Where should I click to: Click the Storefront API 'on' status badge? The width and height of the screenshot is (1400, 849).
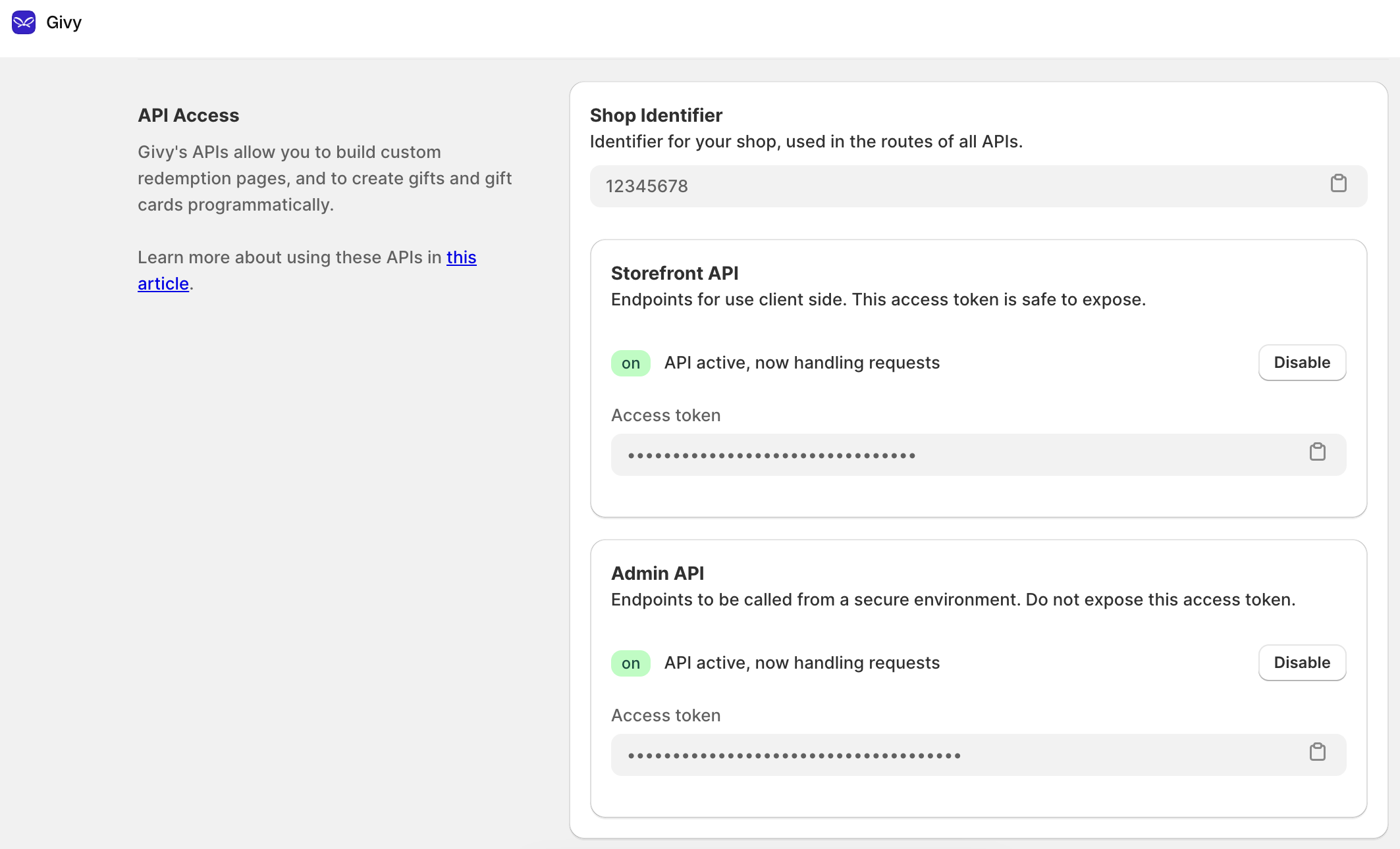coord(631,363)
